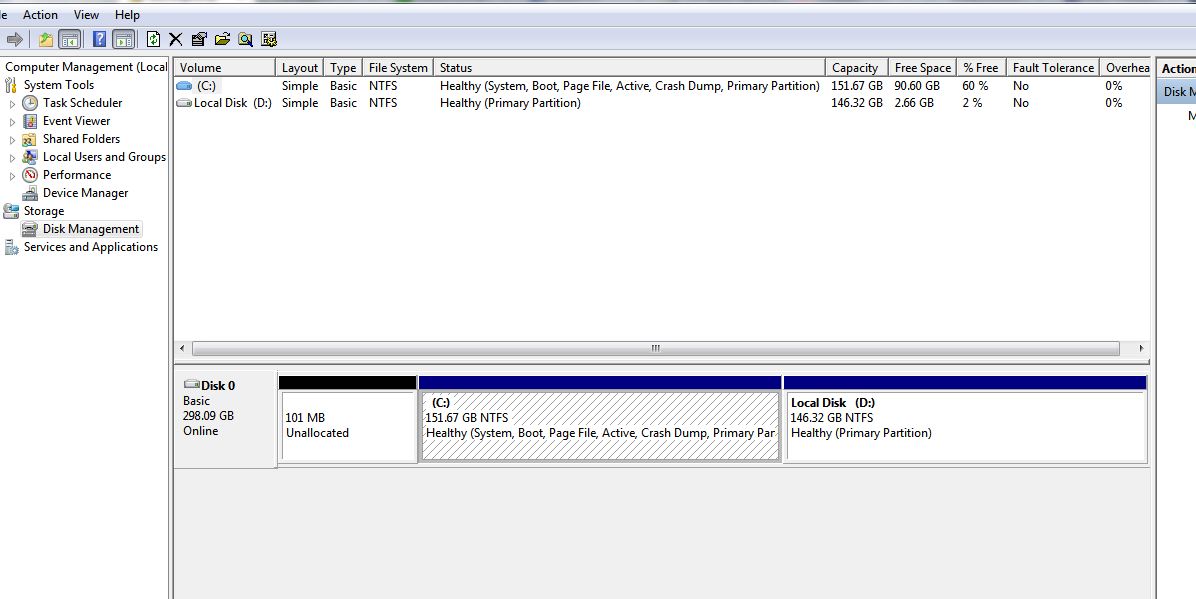Click the 90.60 GB free space cell
This screenshot has height=599, width=1196.
pos(917,86)
